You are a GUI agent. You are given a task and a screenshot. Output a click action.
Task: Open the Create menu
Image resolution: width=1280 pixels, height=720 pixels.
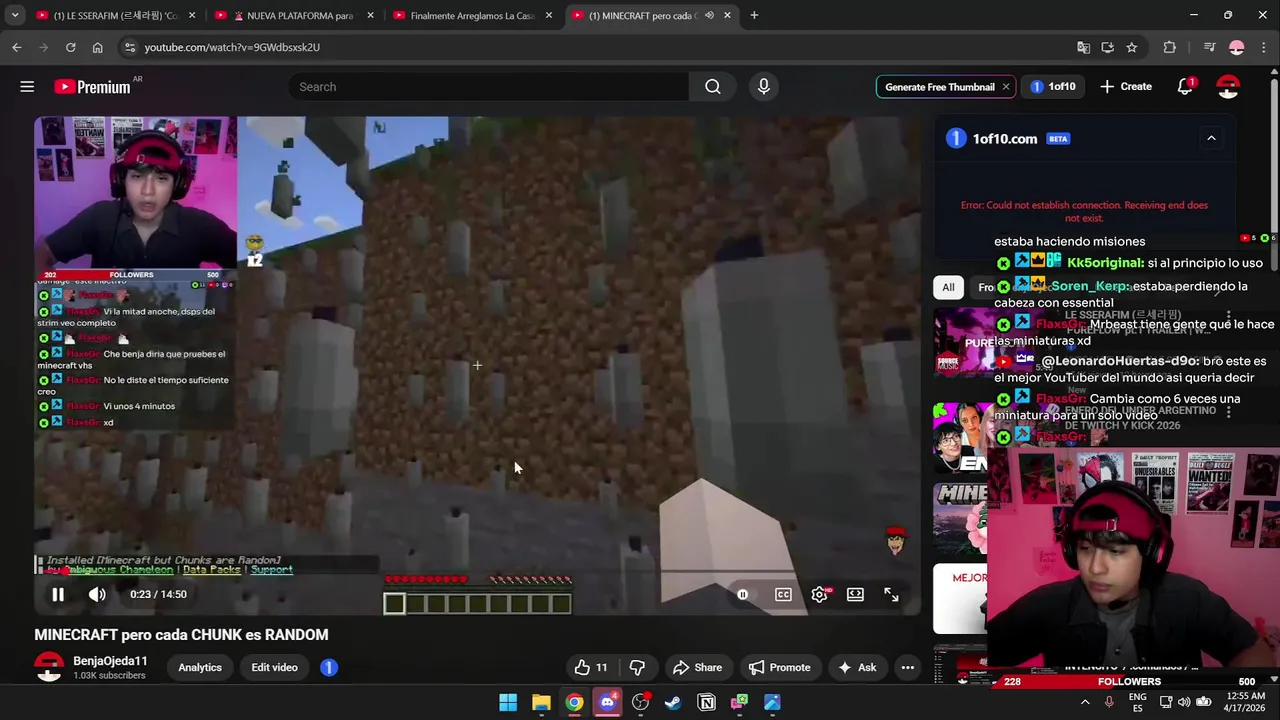point(1126,87)
